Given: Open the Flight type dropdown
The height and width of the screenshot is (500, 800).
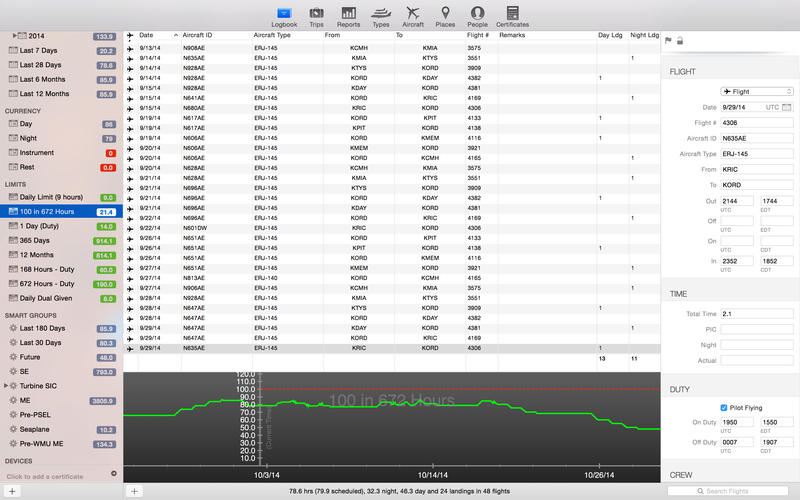Looking at the screenshot, I should pyautogui.click(x=756, y=91).
